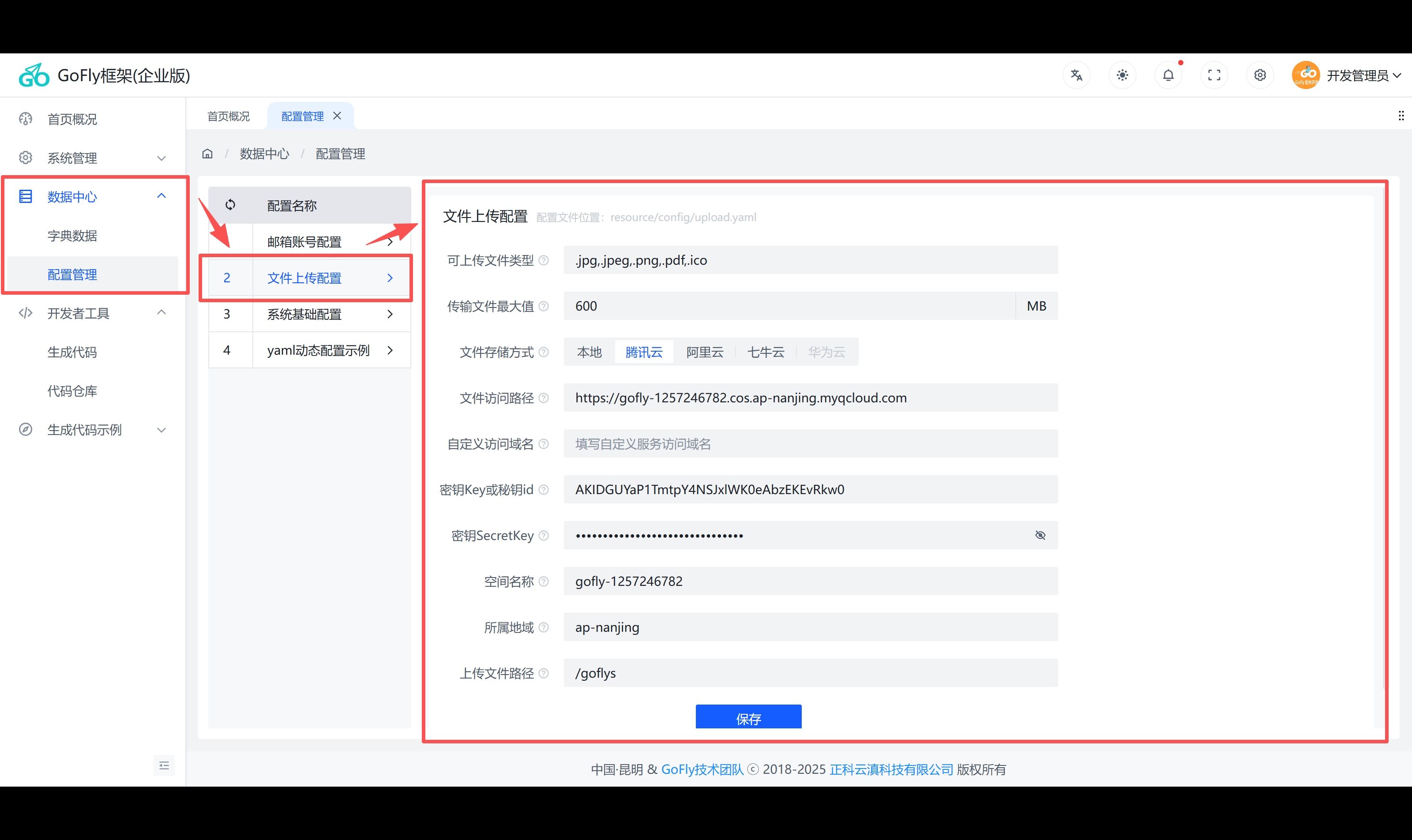
Task: Open page settings gear in header
Action: point(1260,75)
